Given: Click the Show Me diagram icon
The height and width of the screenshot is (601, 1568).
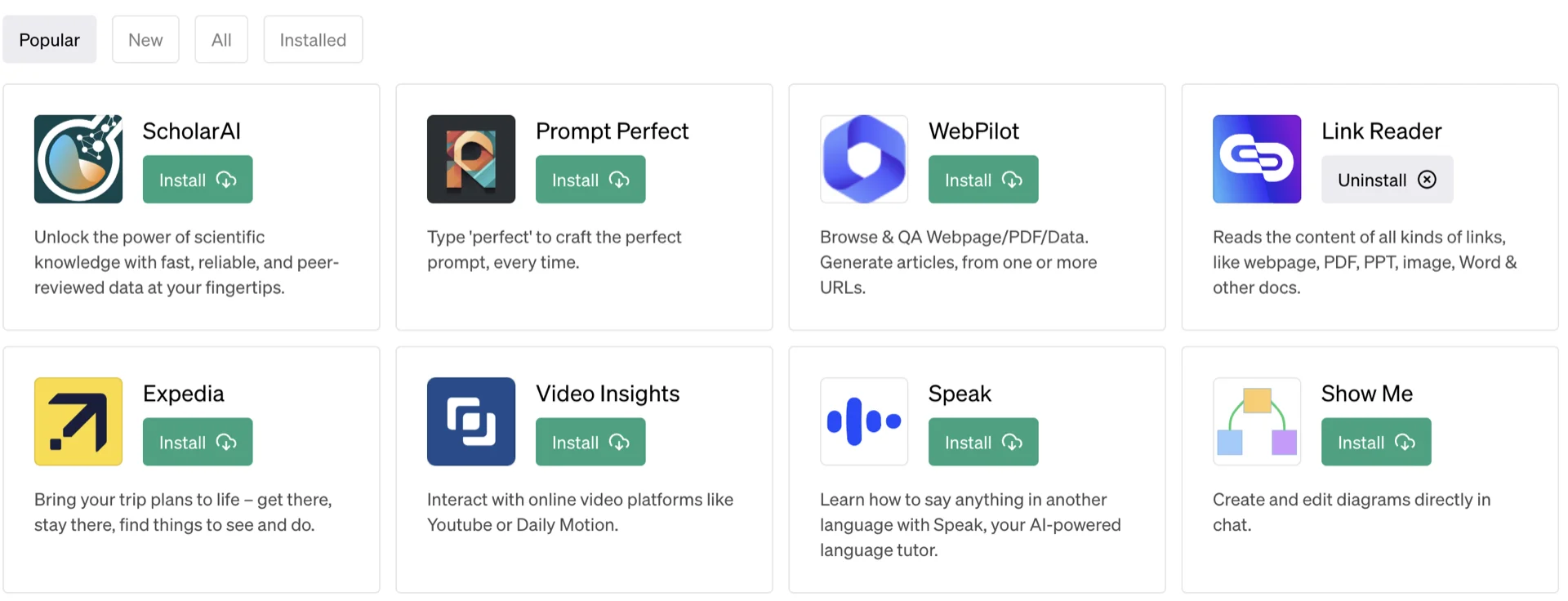Looking at the screenshot, I should [1257, 421].
